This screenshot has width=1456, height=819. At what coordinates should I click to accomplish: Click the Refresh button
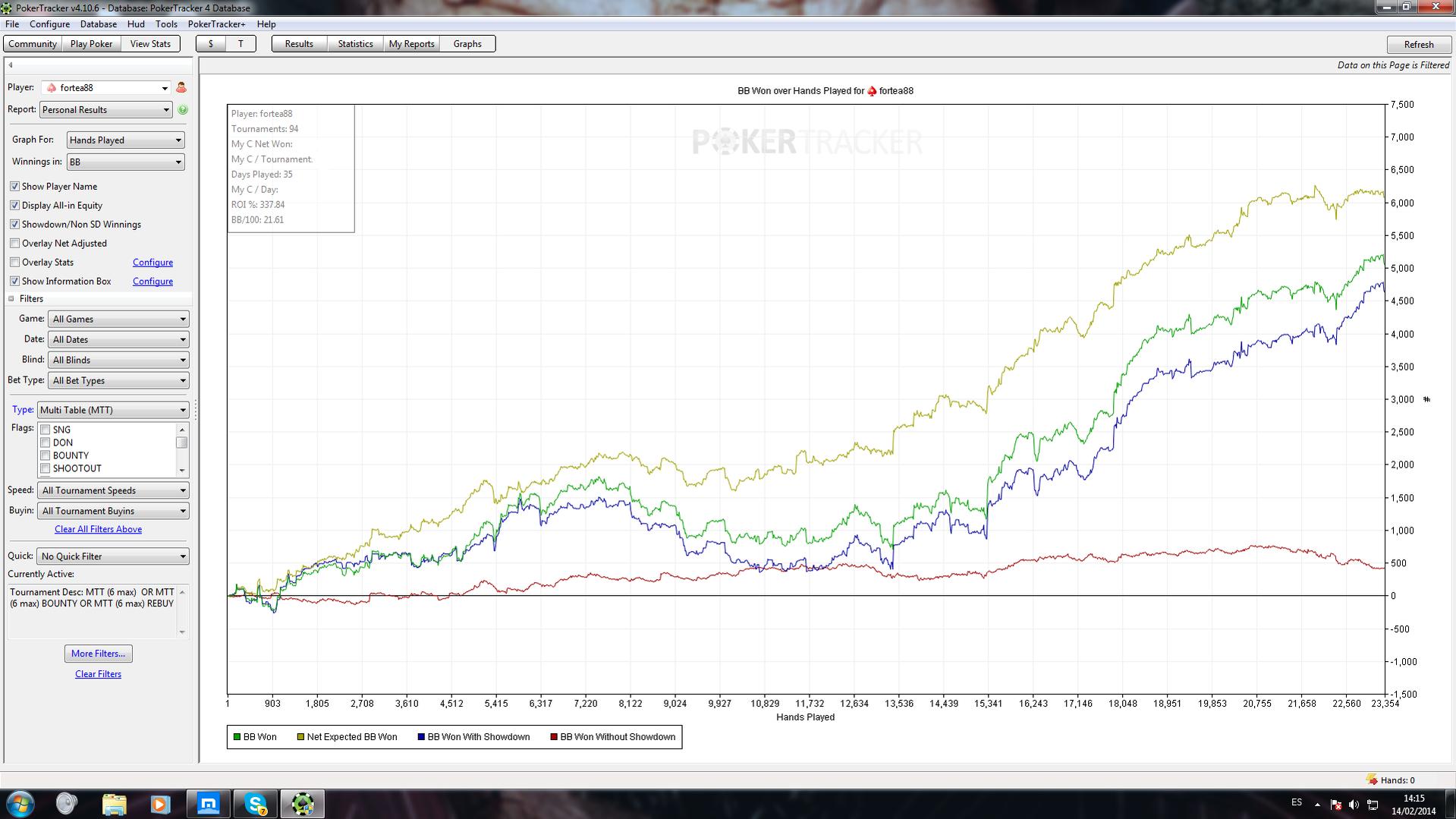[1418, 45]
